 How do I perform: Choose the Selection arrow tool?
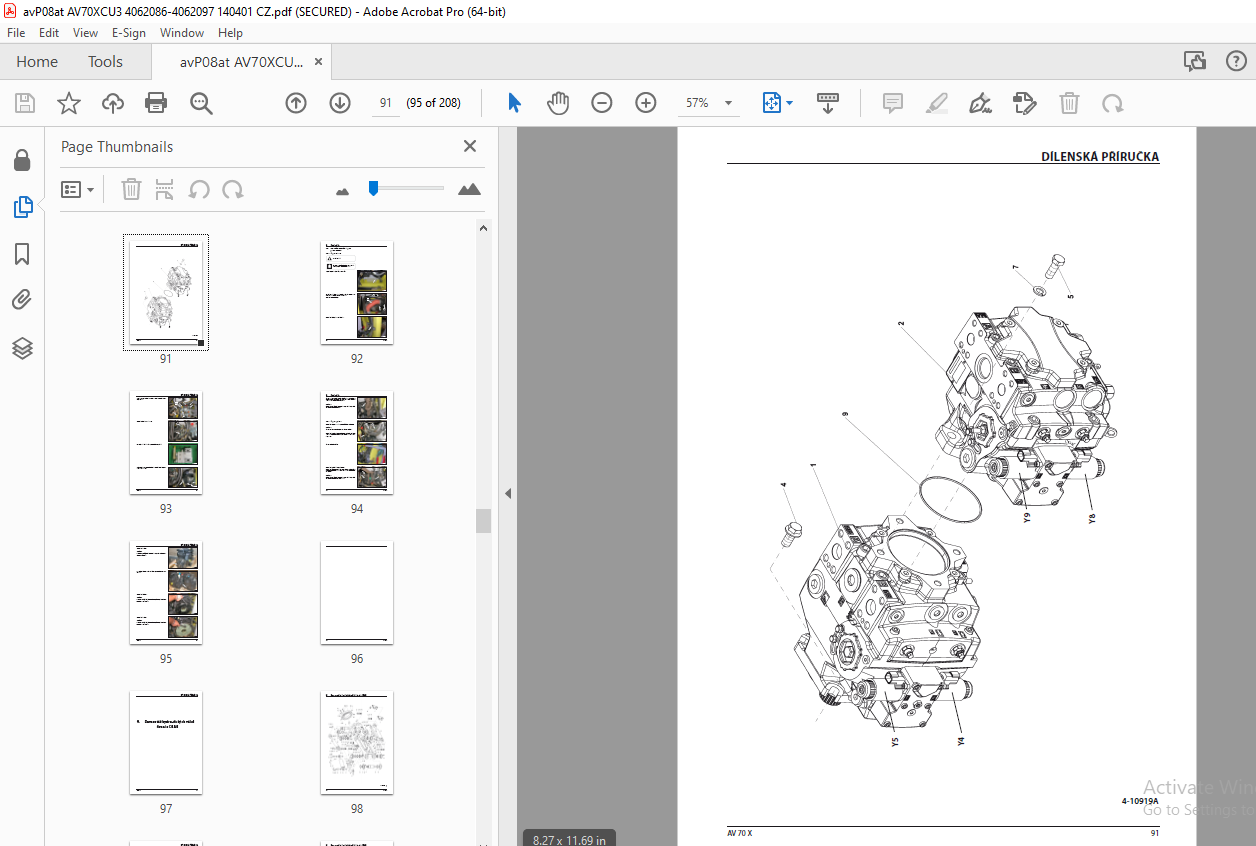(x=514, y=103)
